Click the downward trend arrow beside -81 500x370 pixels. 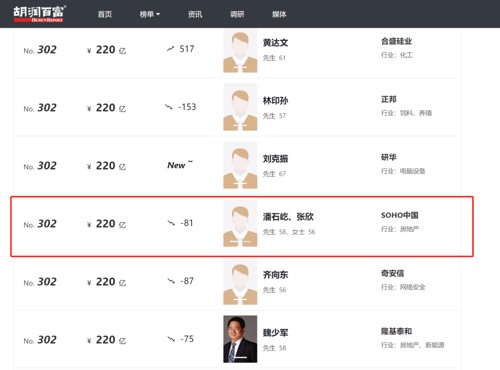tap(171, 223)
